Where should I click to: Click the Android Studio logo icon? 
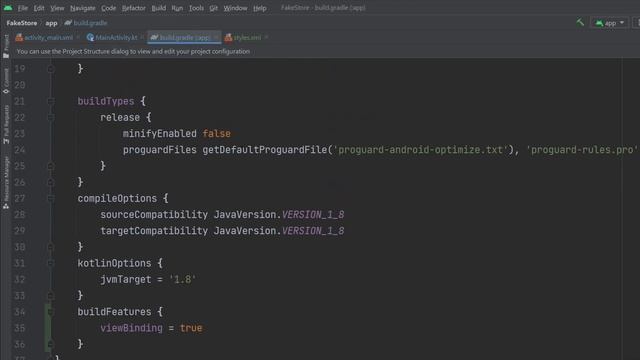coord(8,8)
